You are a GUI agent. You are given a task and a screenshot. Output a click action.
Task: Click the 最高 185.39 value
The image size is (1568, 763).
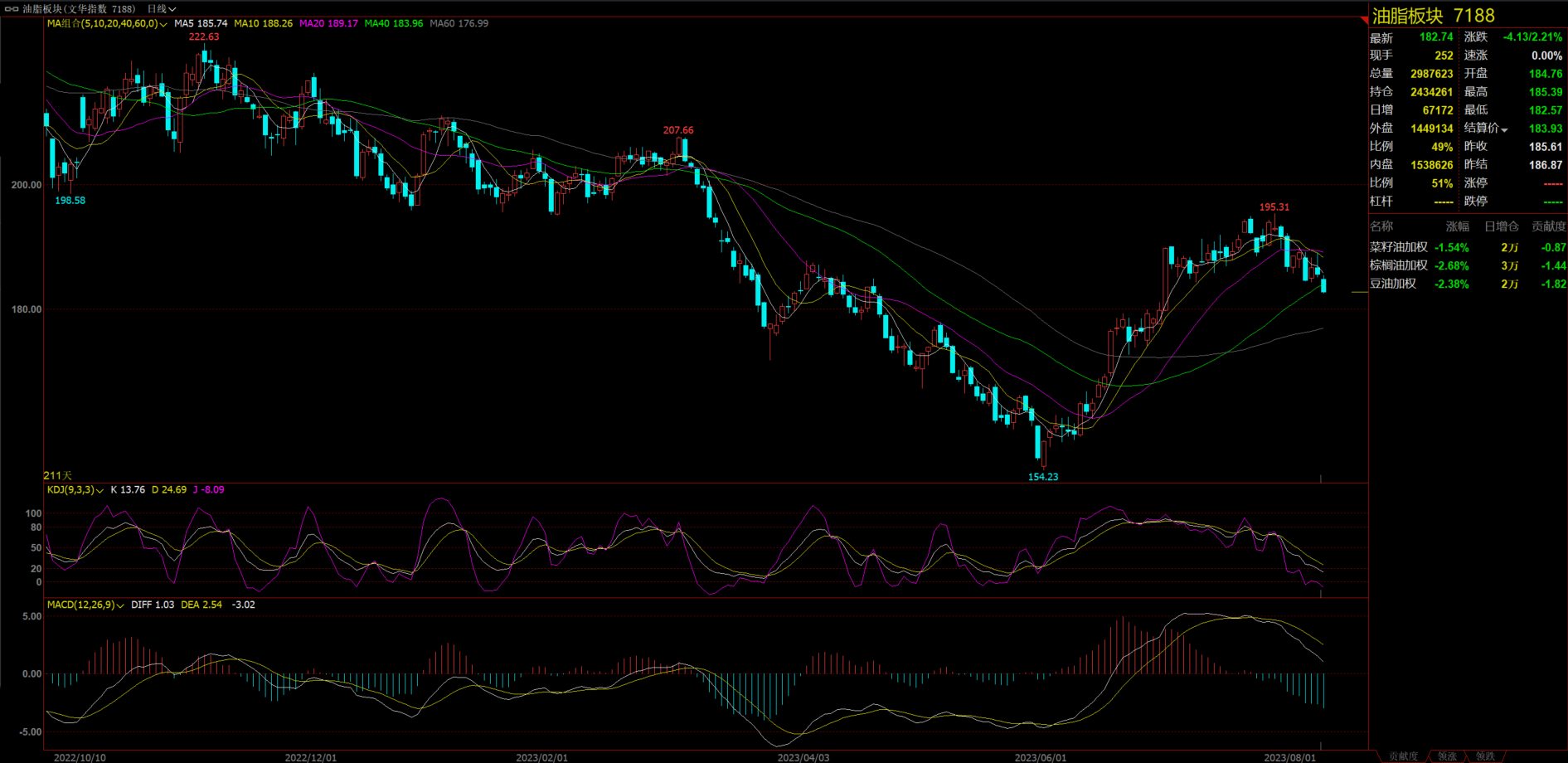1546,92
